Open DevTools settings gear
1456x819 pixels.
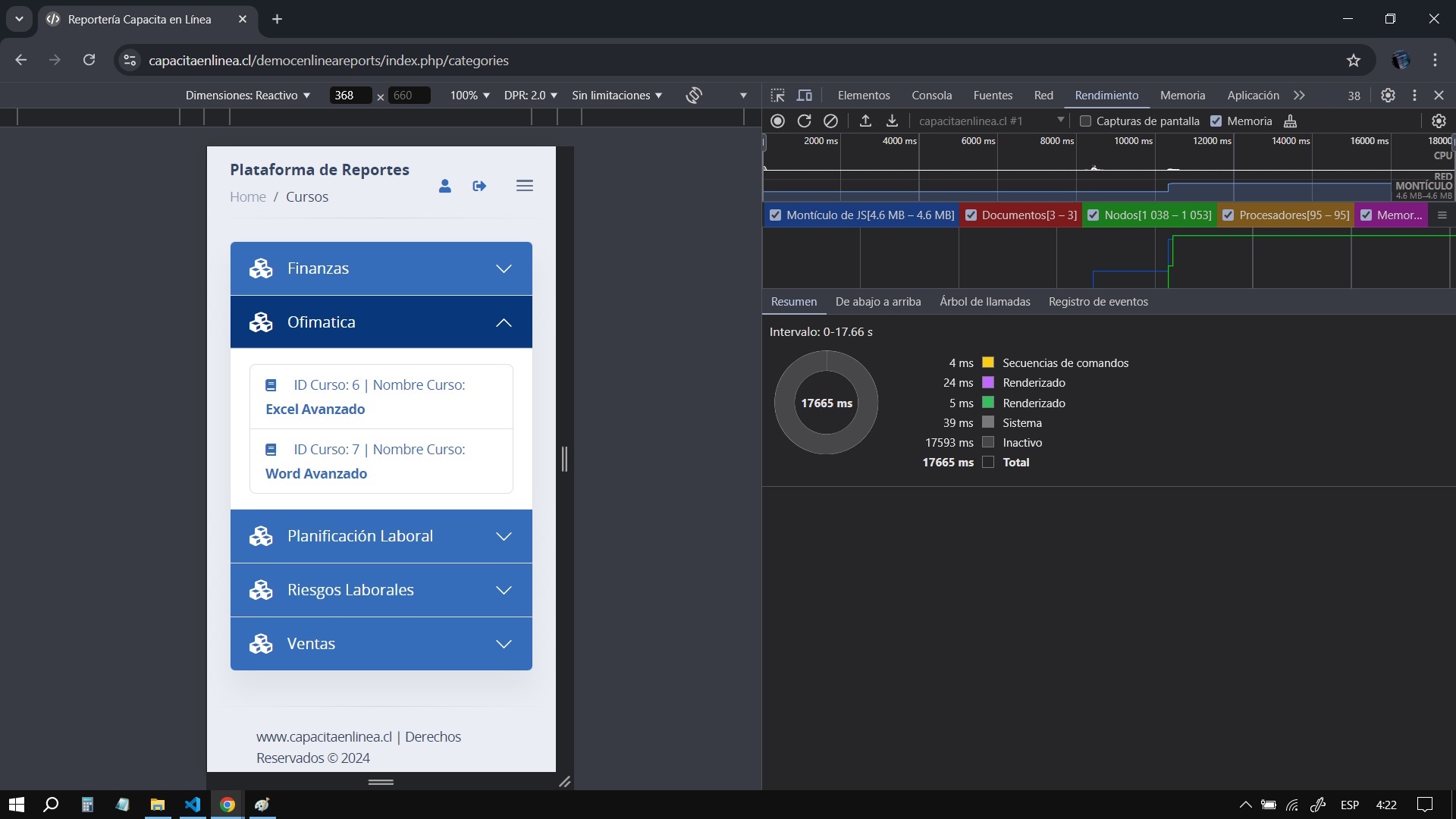(x=1388, y=95)
